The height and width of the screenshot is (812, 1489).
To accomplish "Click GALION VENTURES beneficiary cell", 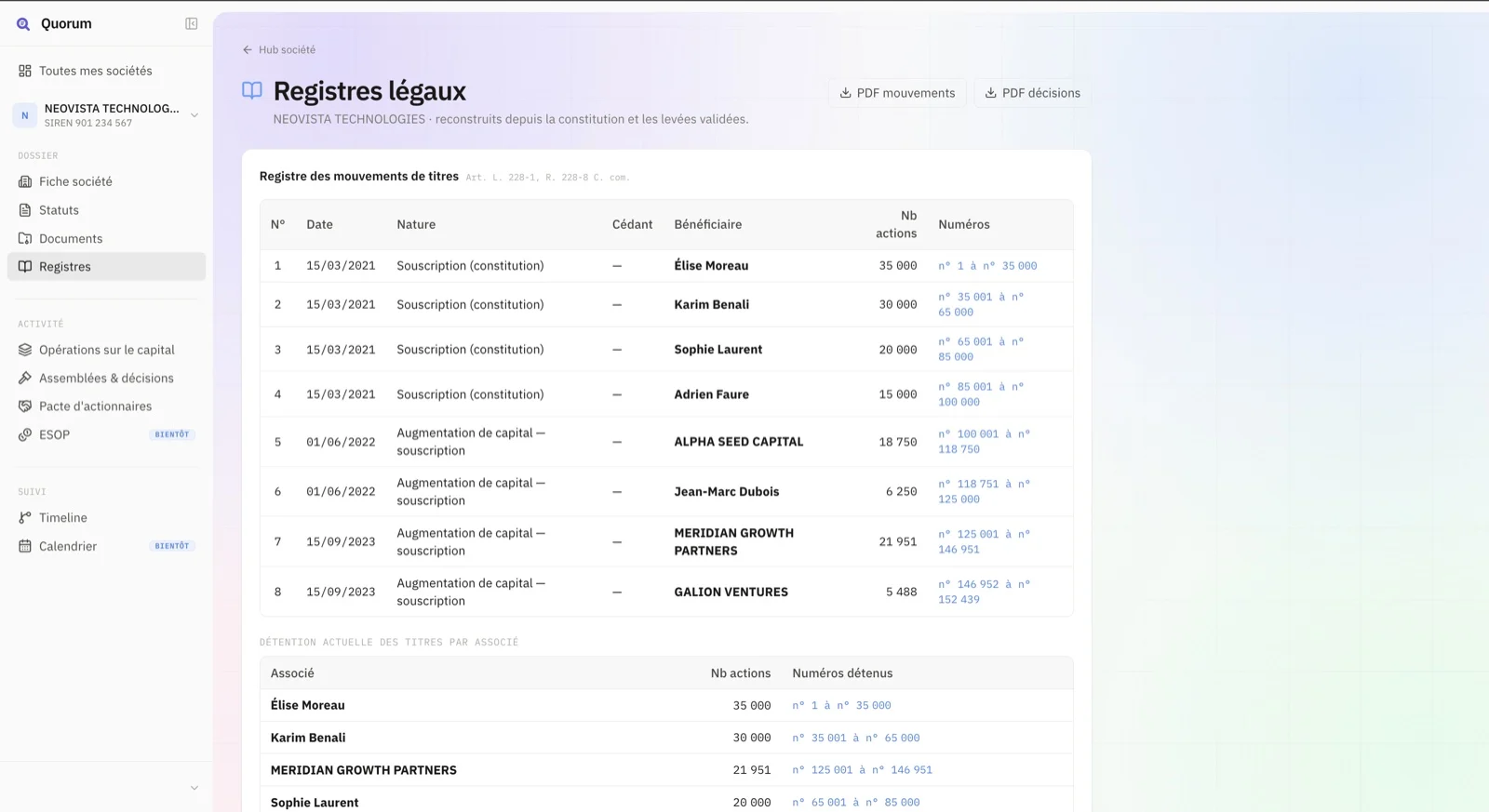I will pyautogui.click(x=731, y=592).
